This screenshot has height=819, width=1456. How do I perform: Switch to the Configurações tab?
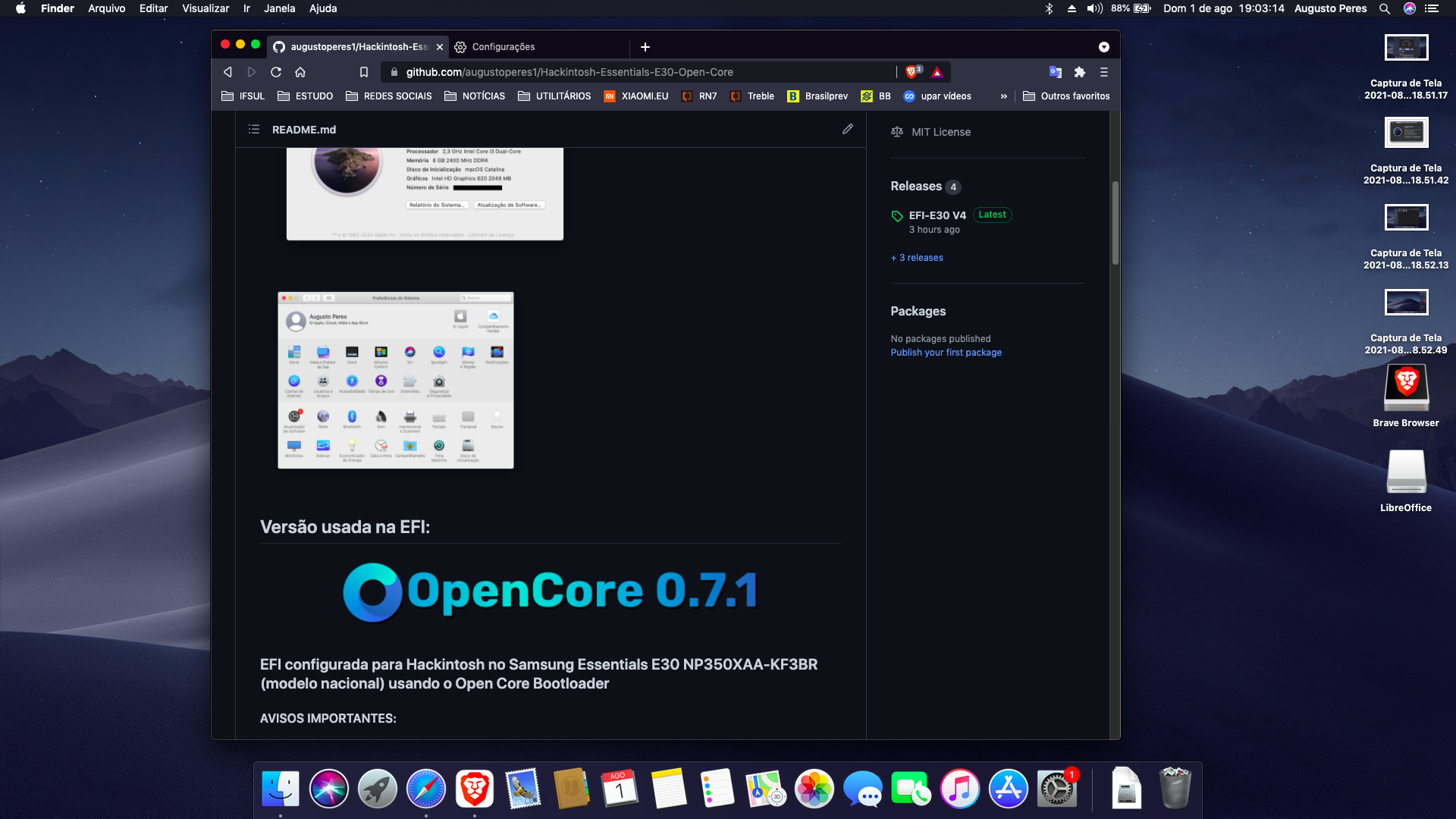coord(503,47)
